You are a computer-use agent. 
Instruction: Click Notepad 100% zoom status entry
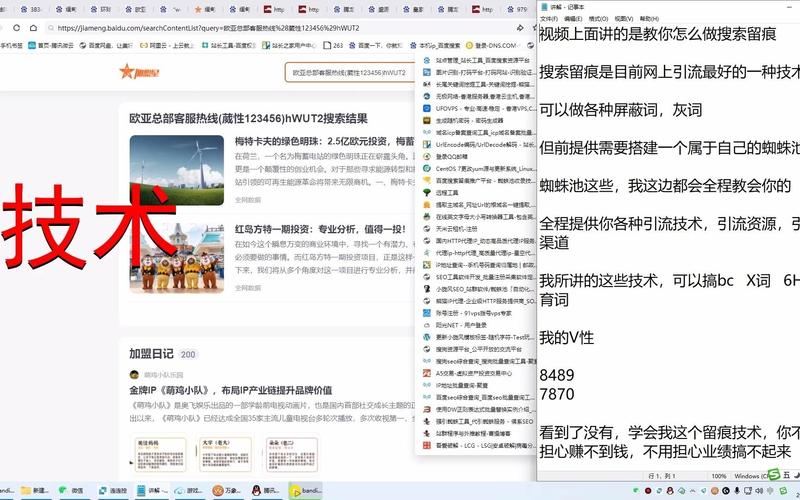point(719,476)
